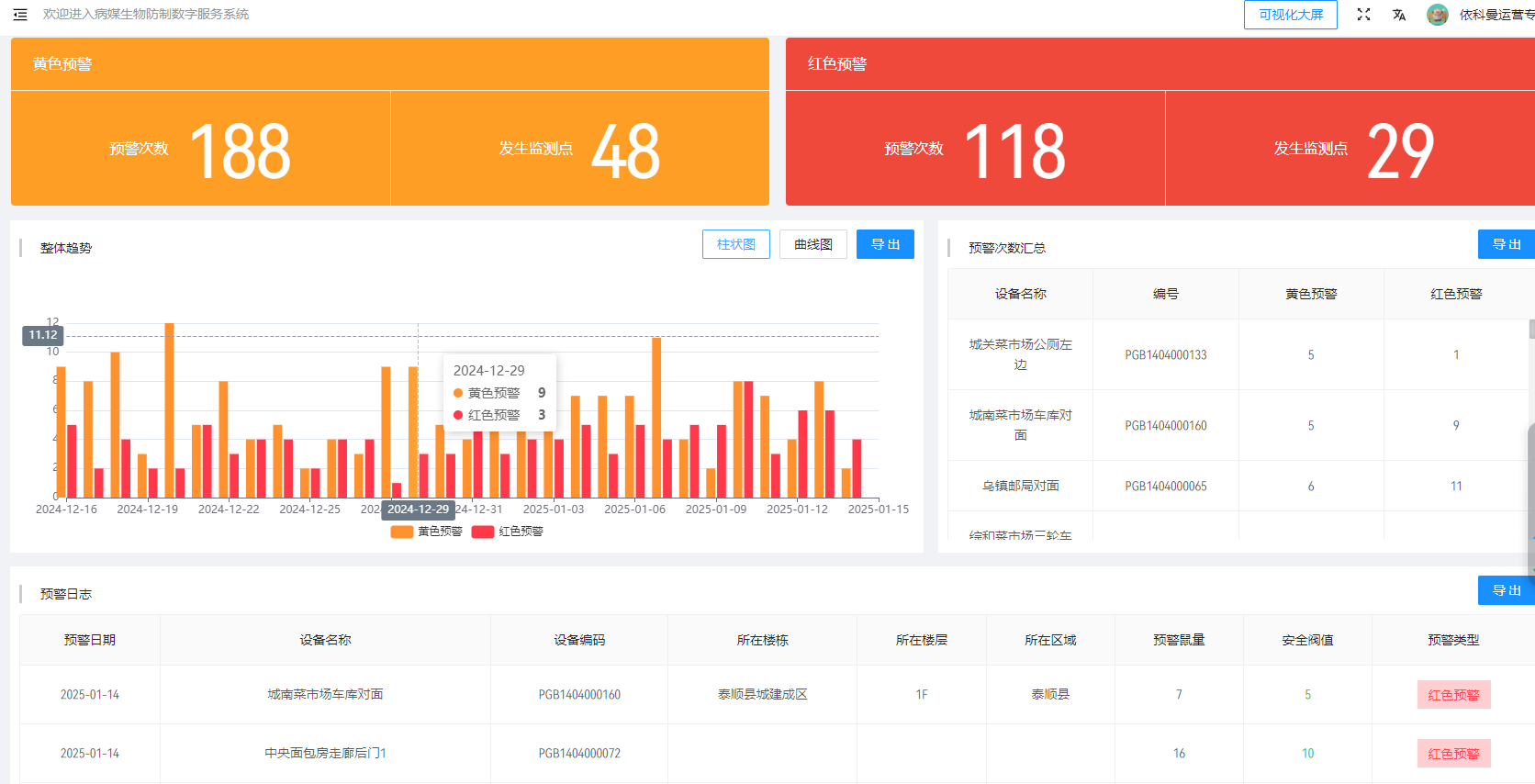
Task: Toggle 红色预警 legend series in chart
Action: [x=507, y=532]
